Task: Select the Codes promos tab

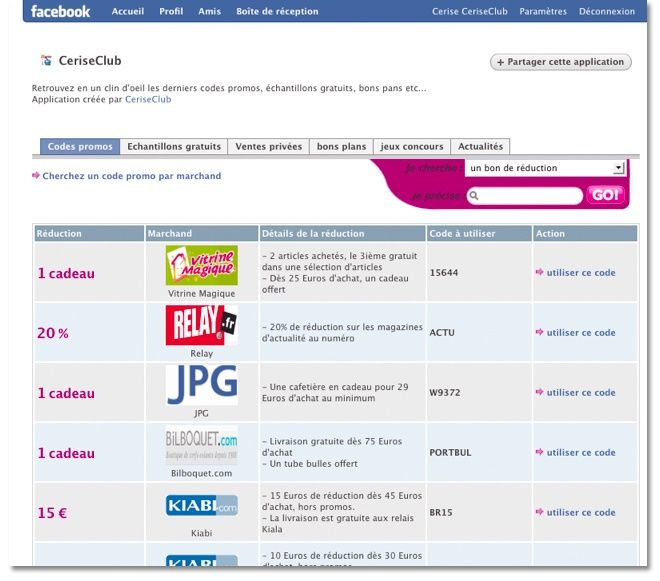Action: [x=80, y=147]
